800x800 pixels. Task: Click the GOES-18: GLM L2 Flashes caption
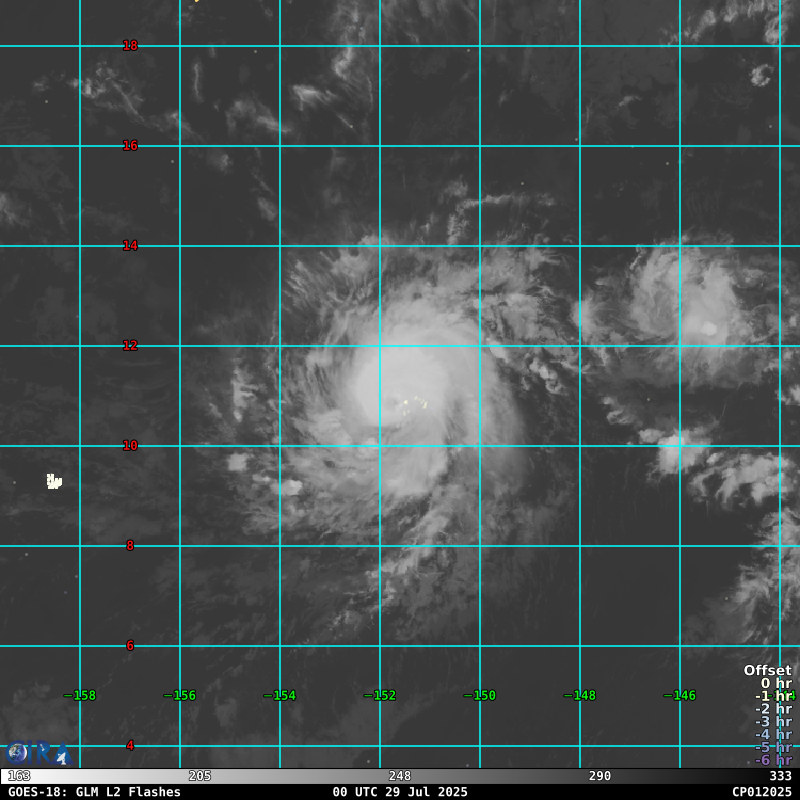click(x=94, y=792)
